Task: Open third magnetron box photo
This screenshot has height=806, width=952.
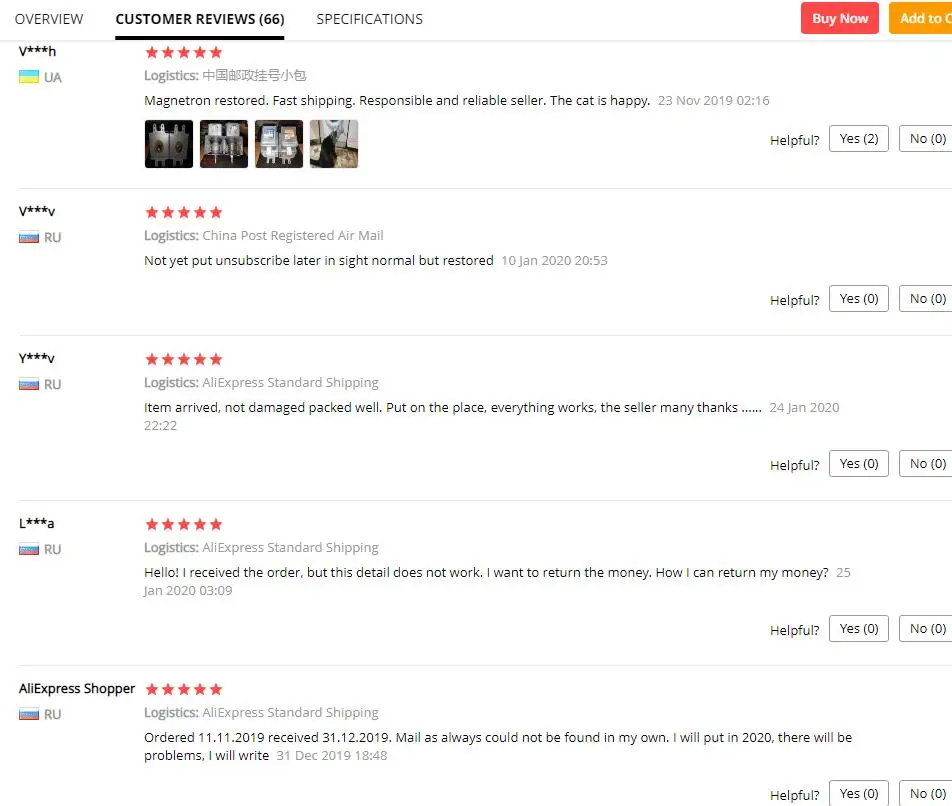Action: tap(279, 144)
